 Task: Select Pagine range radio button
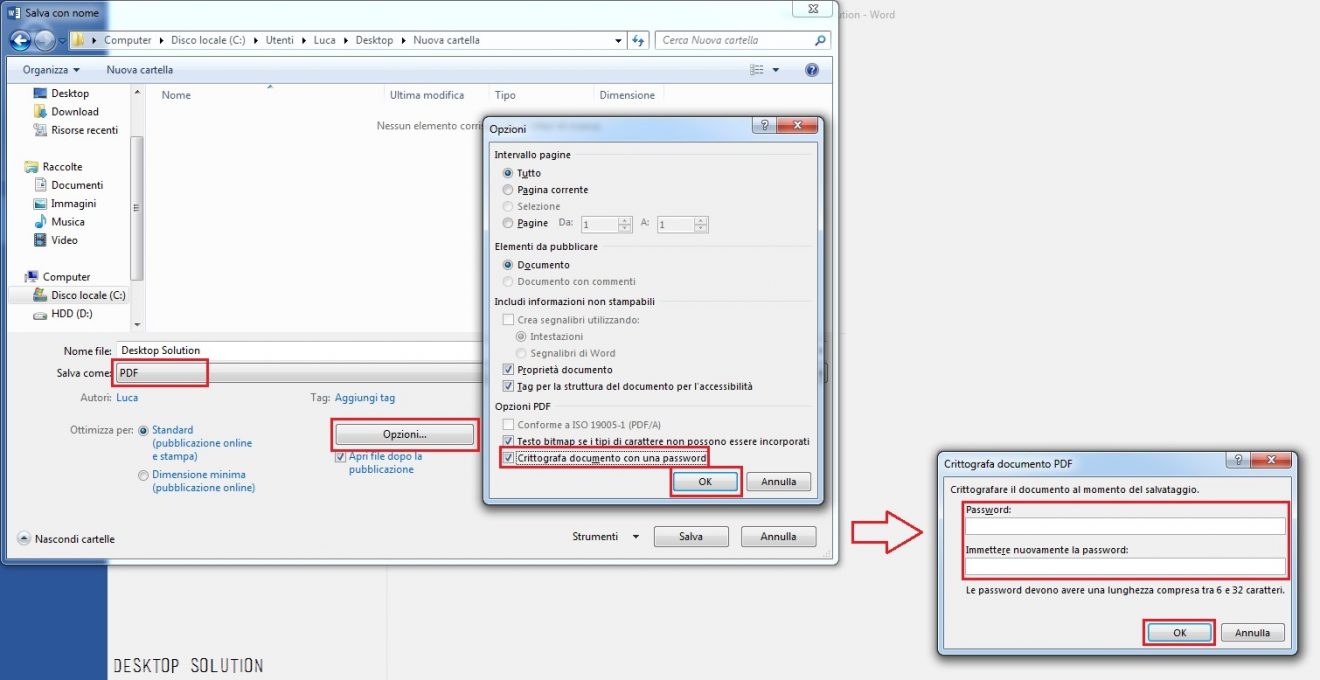[508, 224]
